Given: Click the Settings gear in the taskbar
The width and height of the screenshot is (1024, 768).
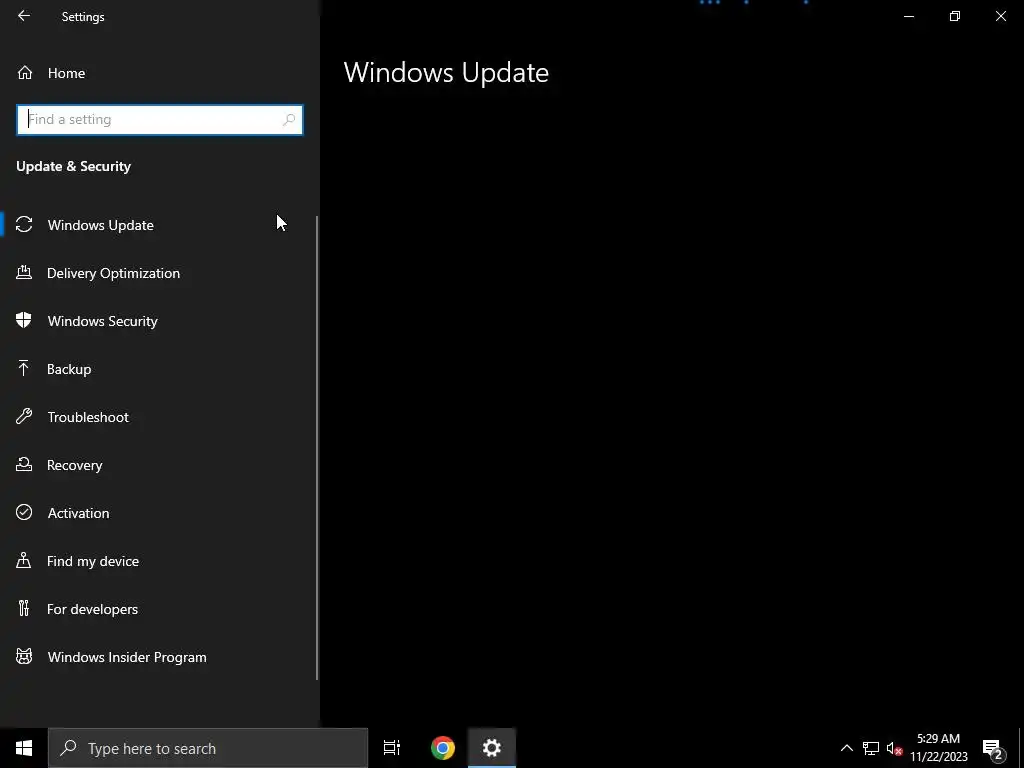Looking at the screenshot, I should [x=492, y=748].
